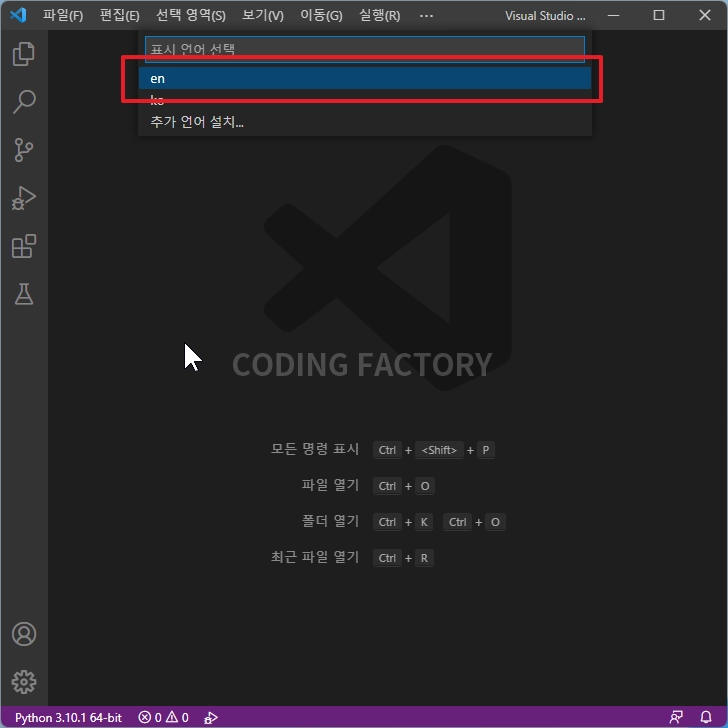Open the 파일(F) menu
The height and width of the screenshot is (728, 728).
coord(63,15)
